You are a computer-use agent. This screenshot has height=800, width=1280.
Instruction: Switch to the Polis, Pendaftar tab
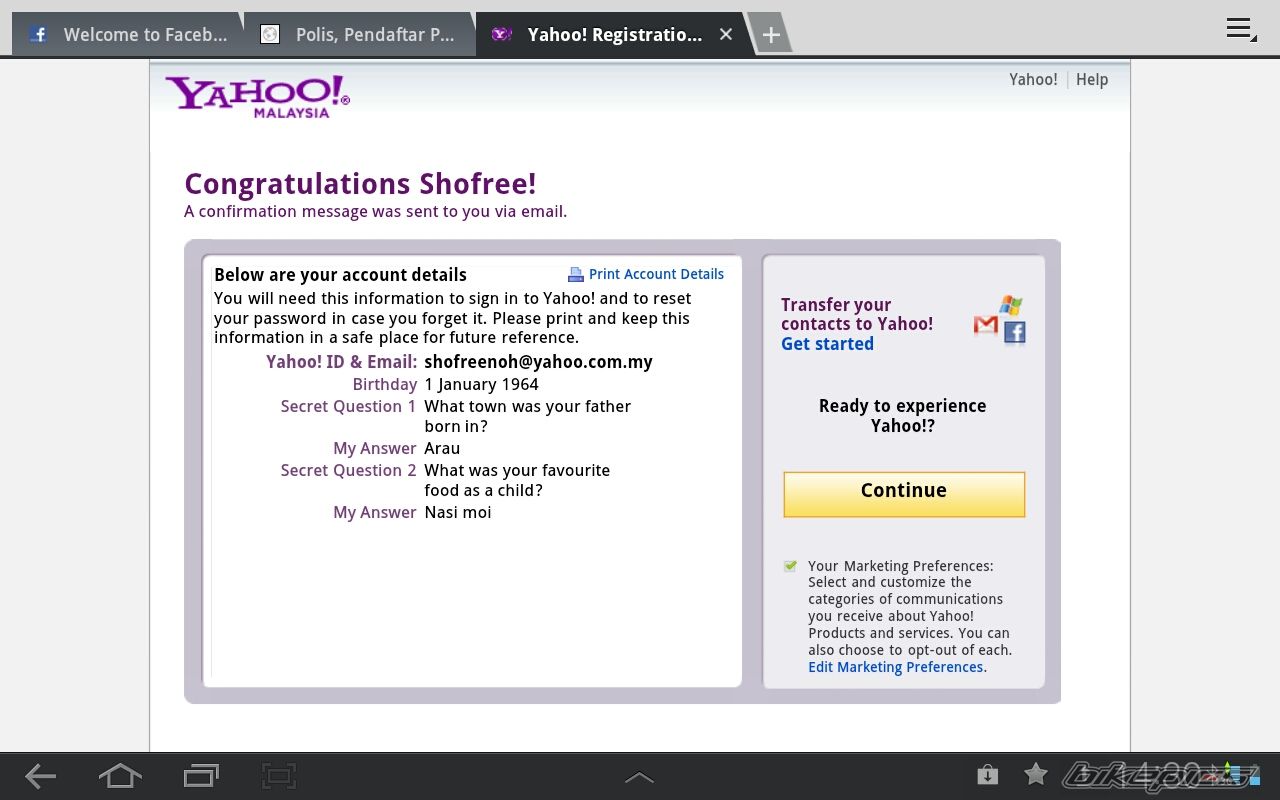coord(360,35)
